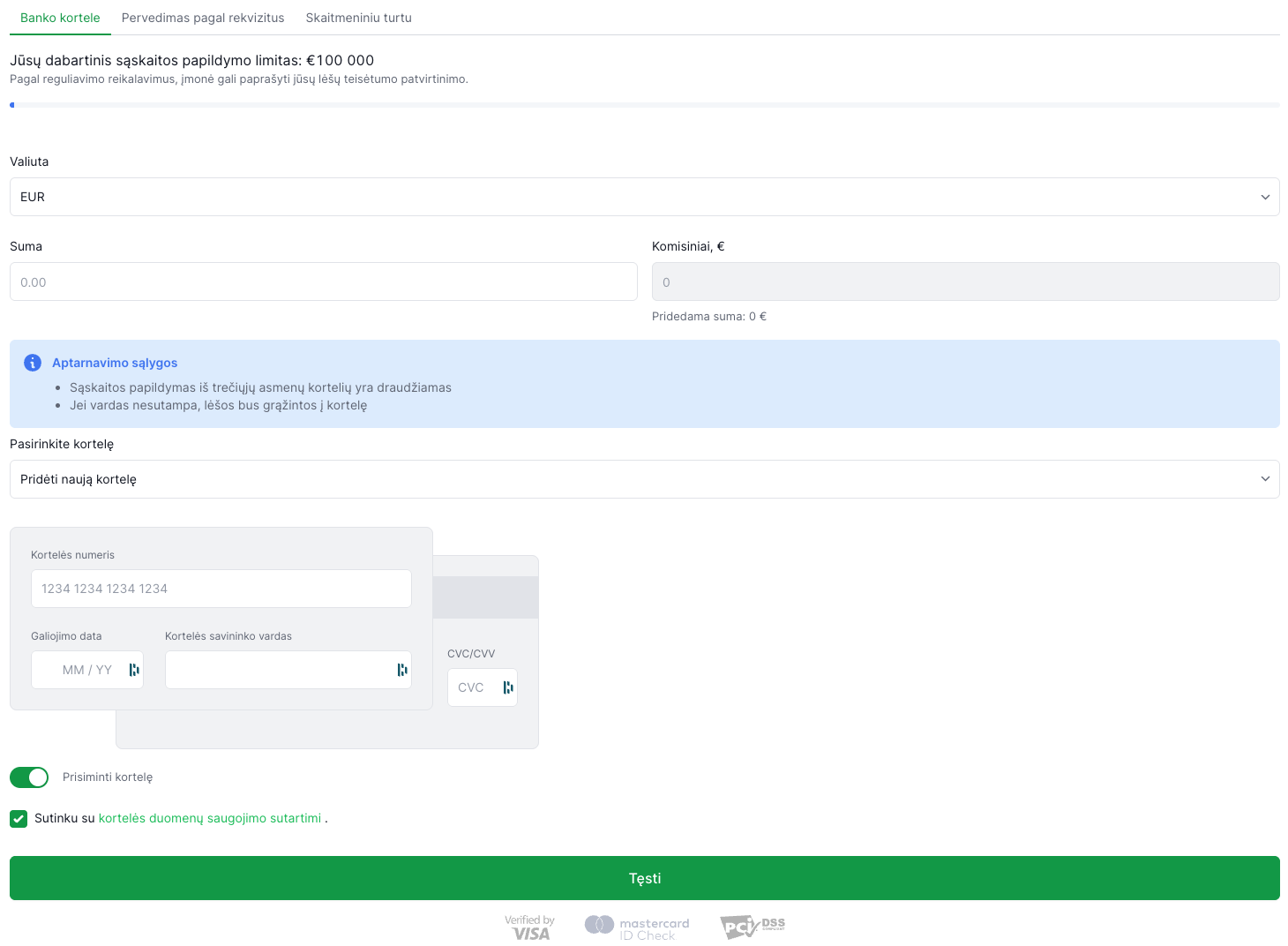Screen dimensions: 1288x946
Task: Open the kortelės duomenų saugojimo sutartimi link
Action: coord(210,819)
